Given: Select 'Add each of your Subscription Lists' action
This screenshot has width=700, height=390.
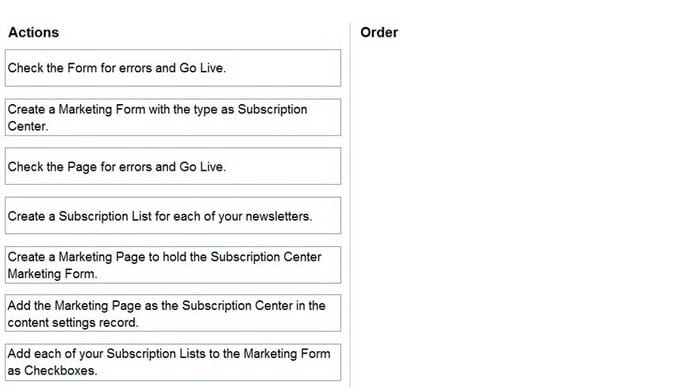Looking at the screenshot, I should pos(173,362).
